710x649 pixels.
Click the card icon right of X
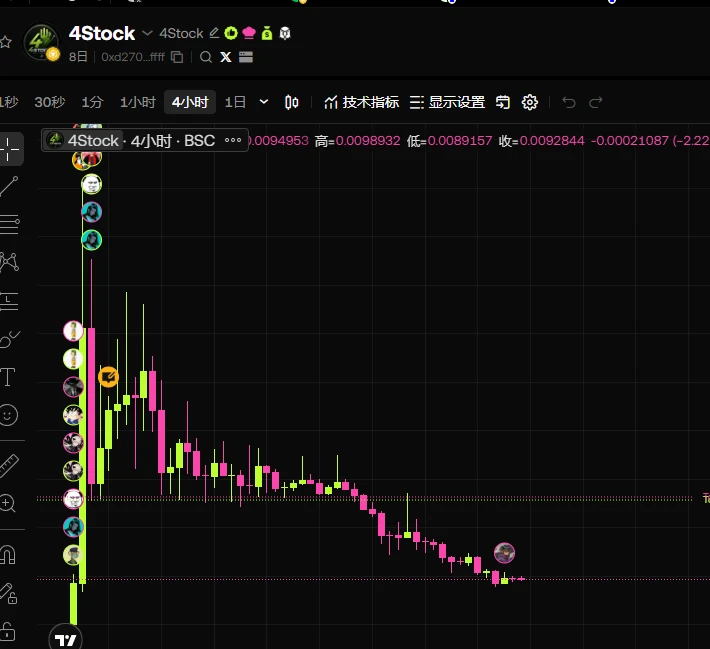(246, 57)
